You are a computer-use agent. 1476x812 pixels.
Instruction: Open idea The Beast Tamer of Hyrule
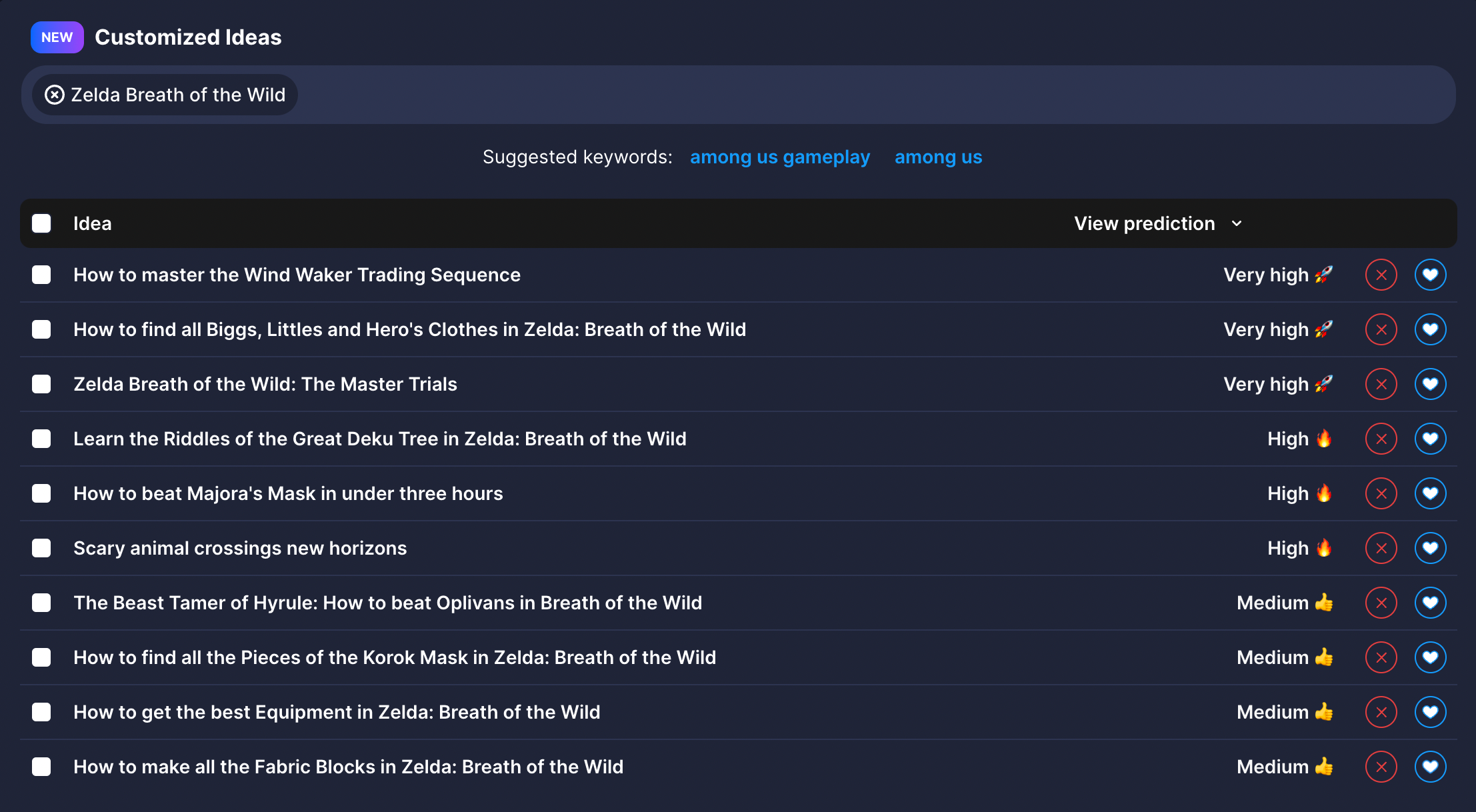click(x=388, y=603)
